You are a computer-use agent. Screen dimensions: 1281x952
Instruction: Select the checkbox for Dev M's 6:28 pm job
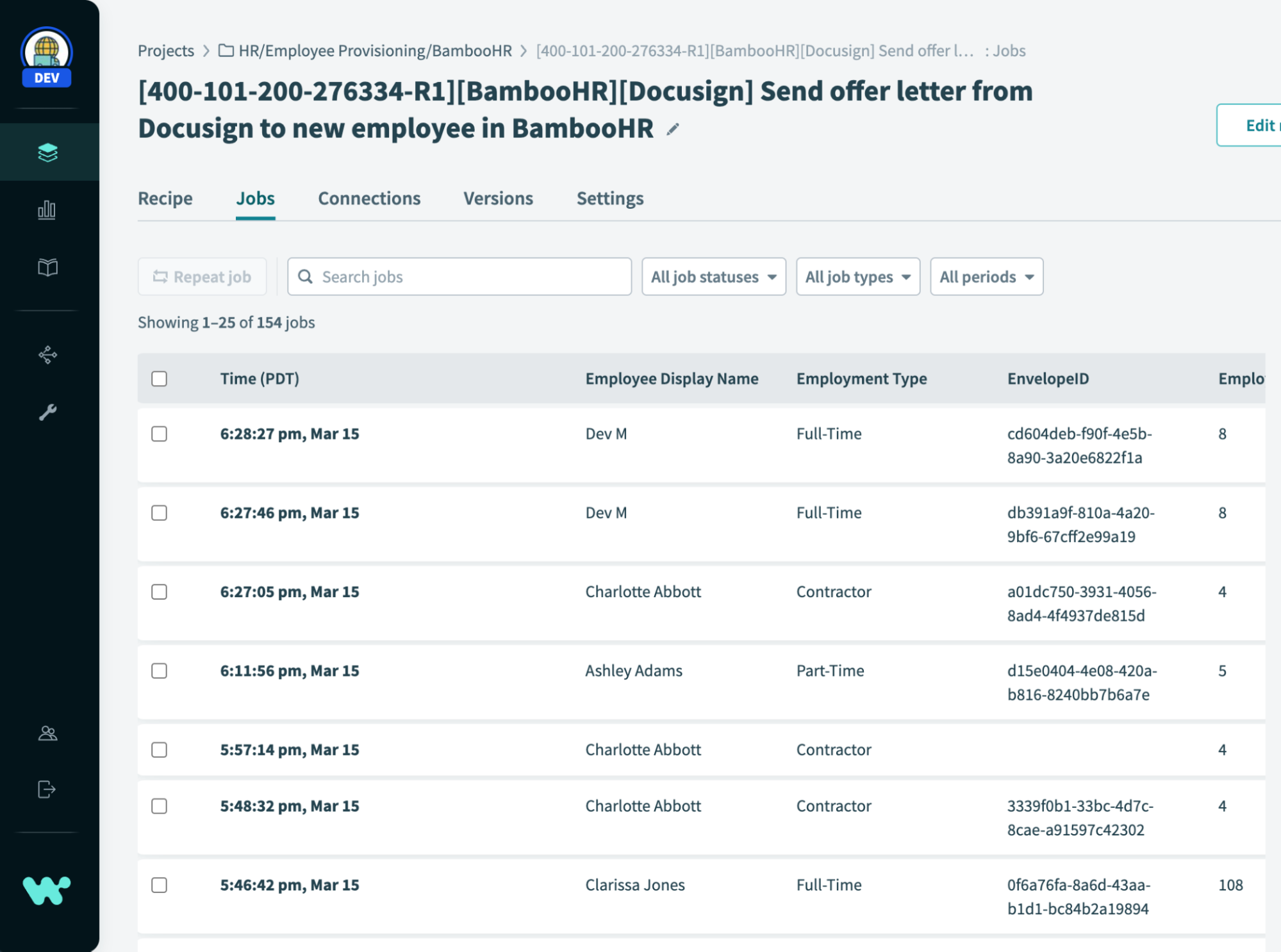[159, 434]
